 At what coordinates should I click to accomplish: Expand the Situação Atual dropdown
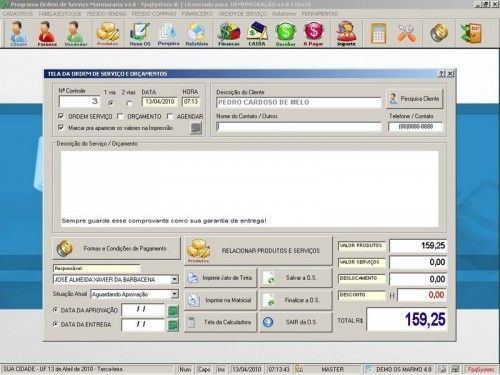175,294
